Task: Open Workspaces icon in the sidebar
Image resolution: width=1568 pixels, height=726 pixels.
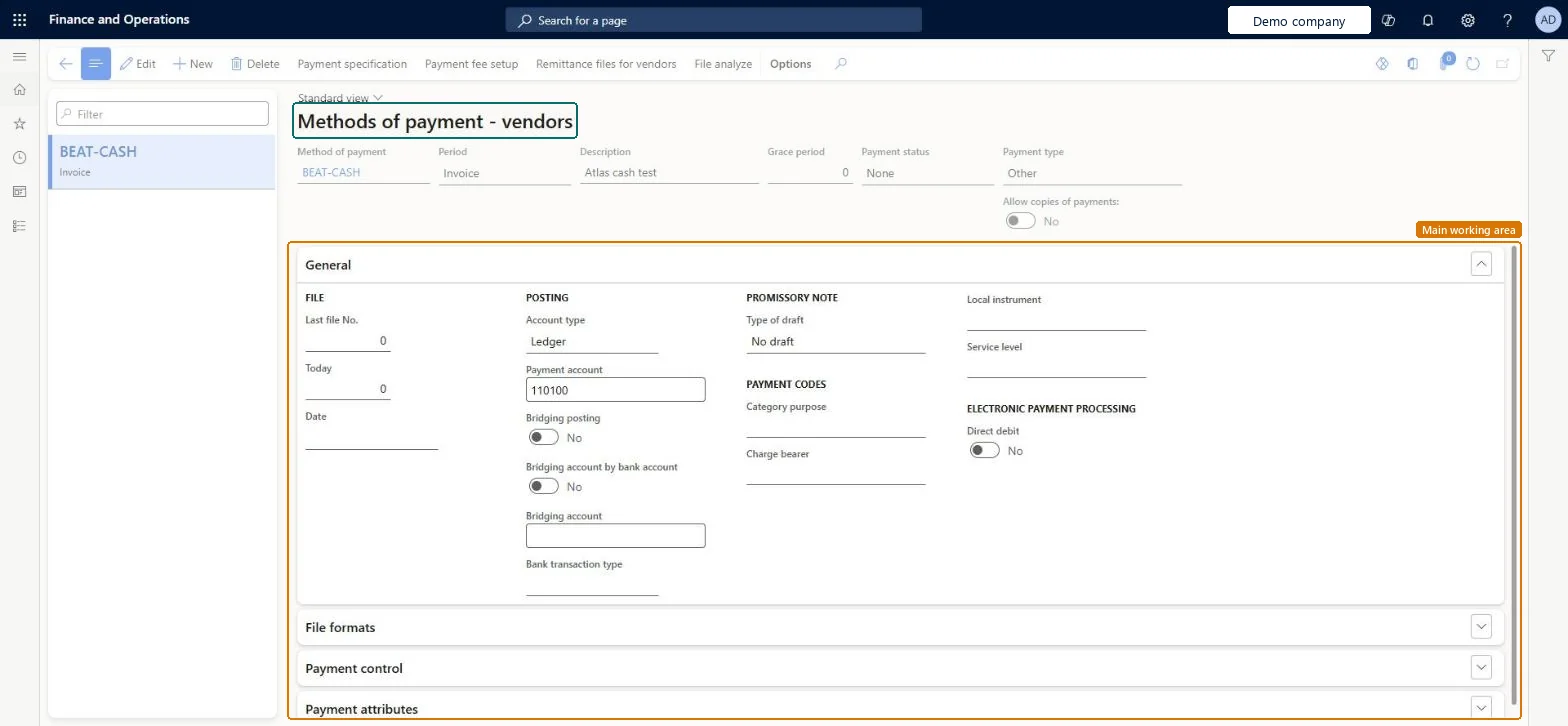Action: (x=19, y=192)
